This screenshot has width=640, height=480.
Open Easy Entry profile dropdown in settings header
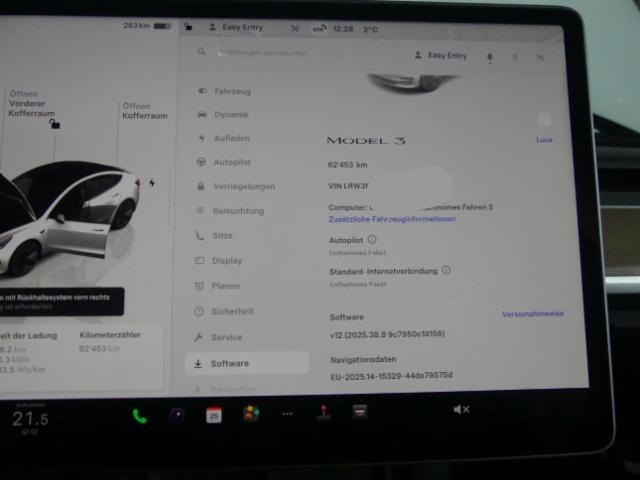[x=441, y=56]
